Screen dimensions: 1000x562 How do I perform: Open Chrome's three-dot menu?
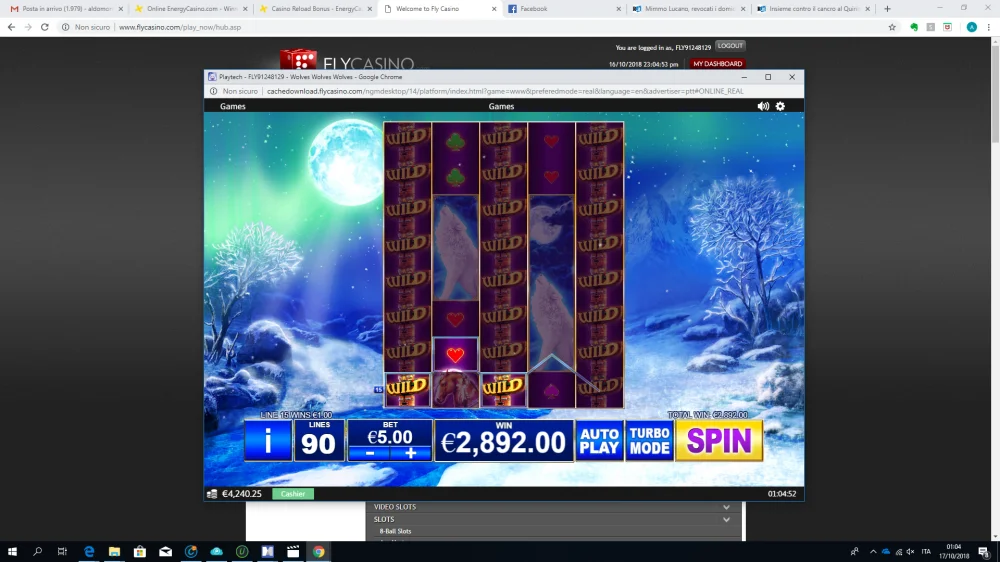[989, 27]
